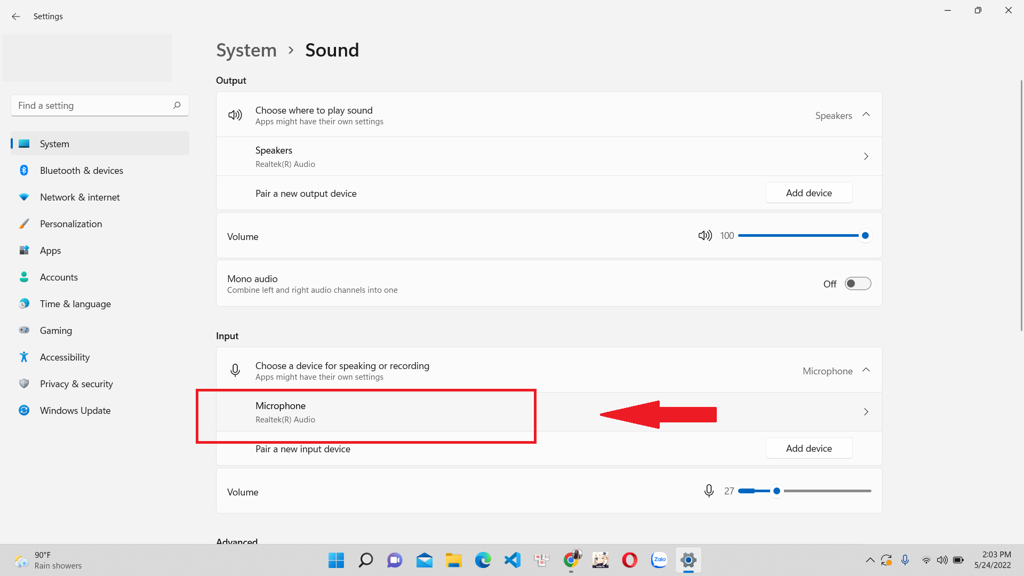Viewport: 1024px width, 576px height.
Task: Open Privacy & security settings
Action: pos(100,384)
